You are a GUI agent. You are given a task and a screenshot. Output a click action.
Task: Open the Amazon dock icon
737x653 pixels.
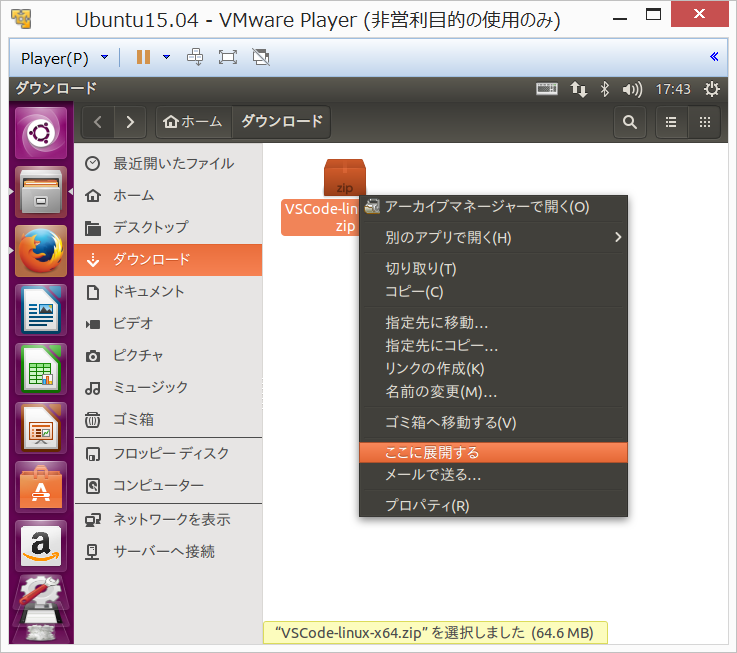(x=41, y=546)
